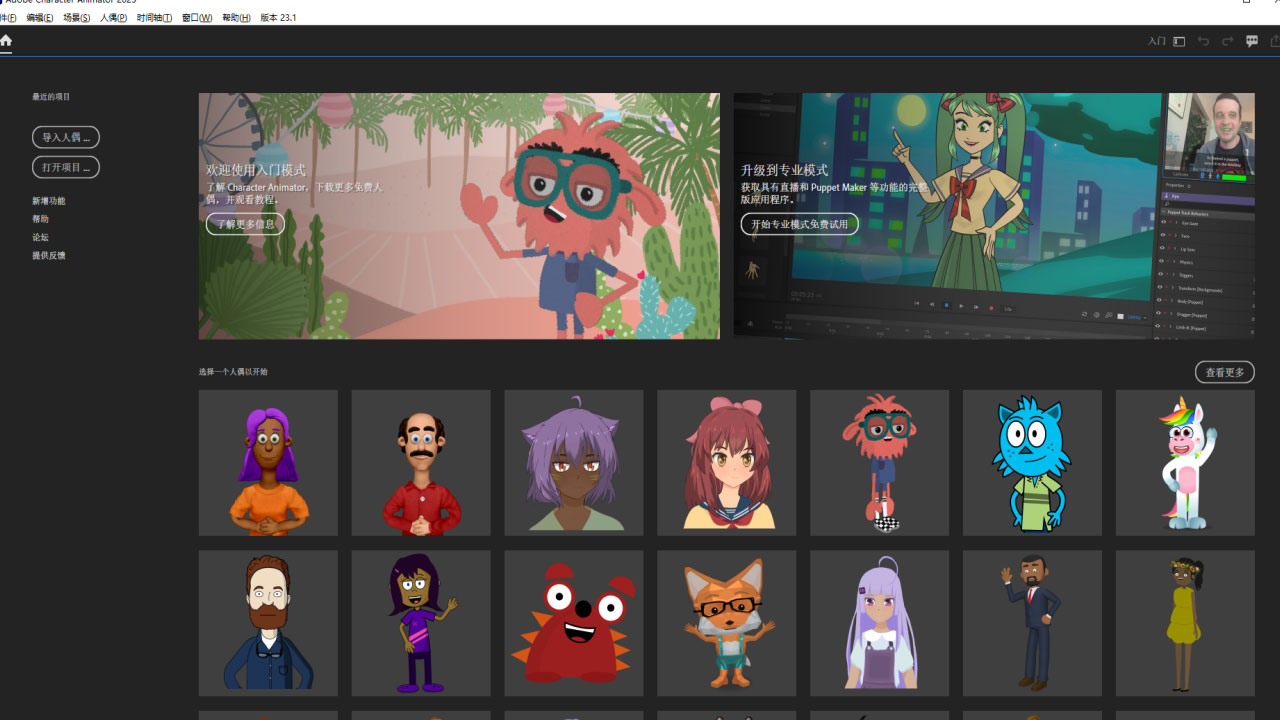Open the 时间轴(T) menu
1280x720 pixels.
[x=153, y=17]
